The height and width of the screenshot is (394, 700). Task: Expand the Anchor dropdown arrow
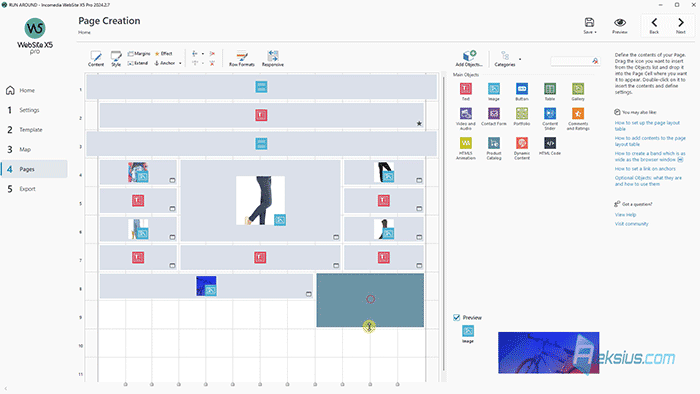(x=180, y=63)
